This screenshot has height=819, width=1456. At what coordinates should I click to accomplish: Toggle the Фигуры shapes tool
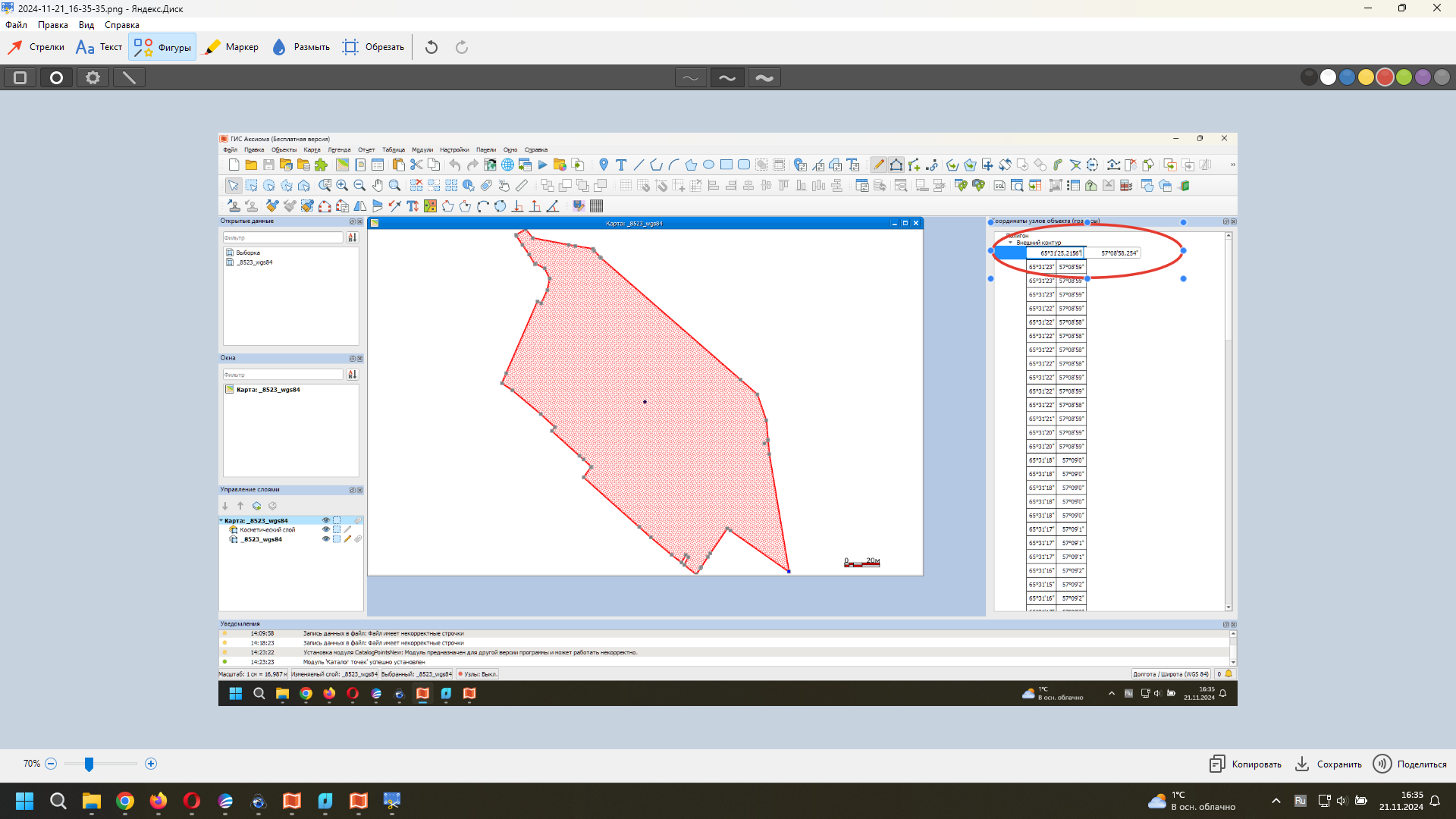click(x=162, y=47)
